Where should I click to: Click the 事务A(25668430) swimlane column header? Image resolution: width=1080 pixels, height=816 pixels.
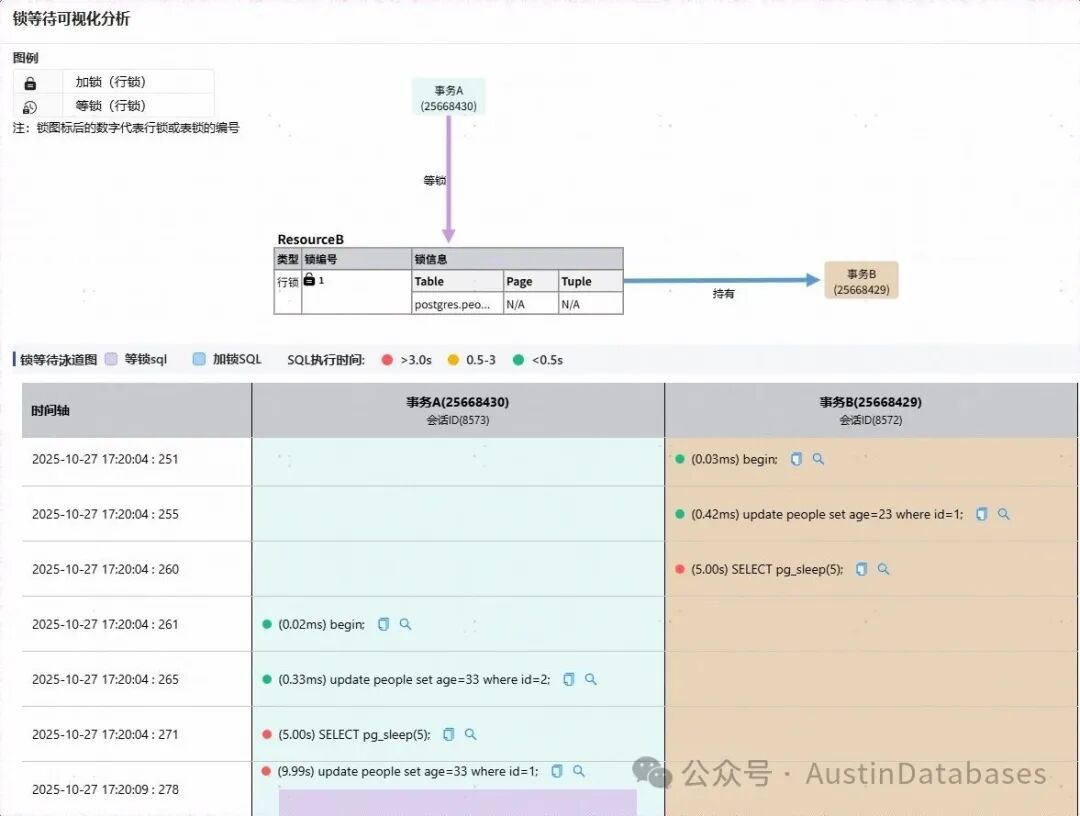point(458,410)
